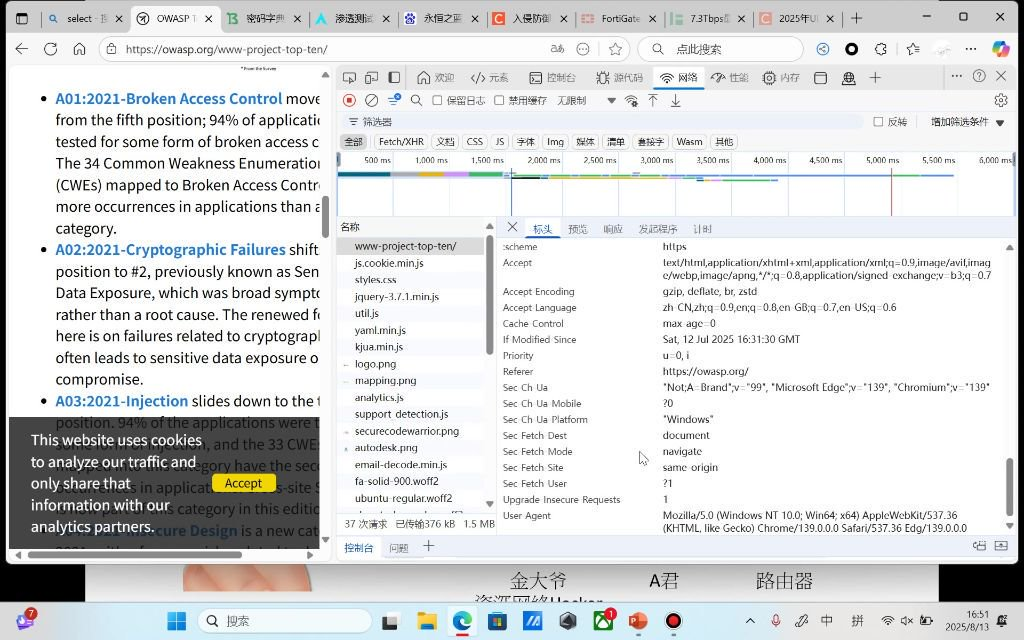Enable Disable cache (禁用缓存) checkbox
The width and height of the screenshot is (1024, 640).
coord(499,100)
